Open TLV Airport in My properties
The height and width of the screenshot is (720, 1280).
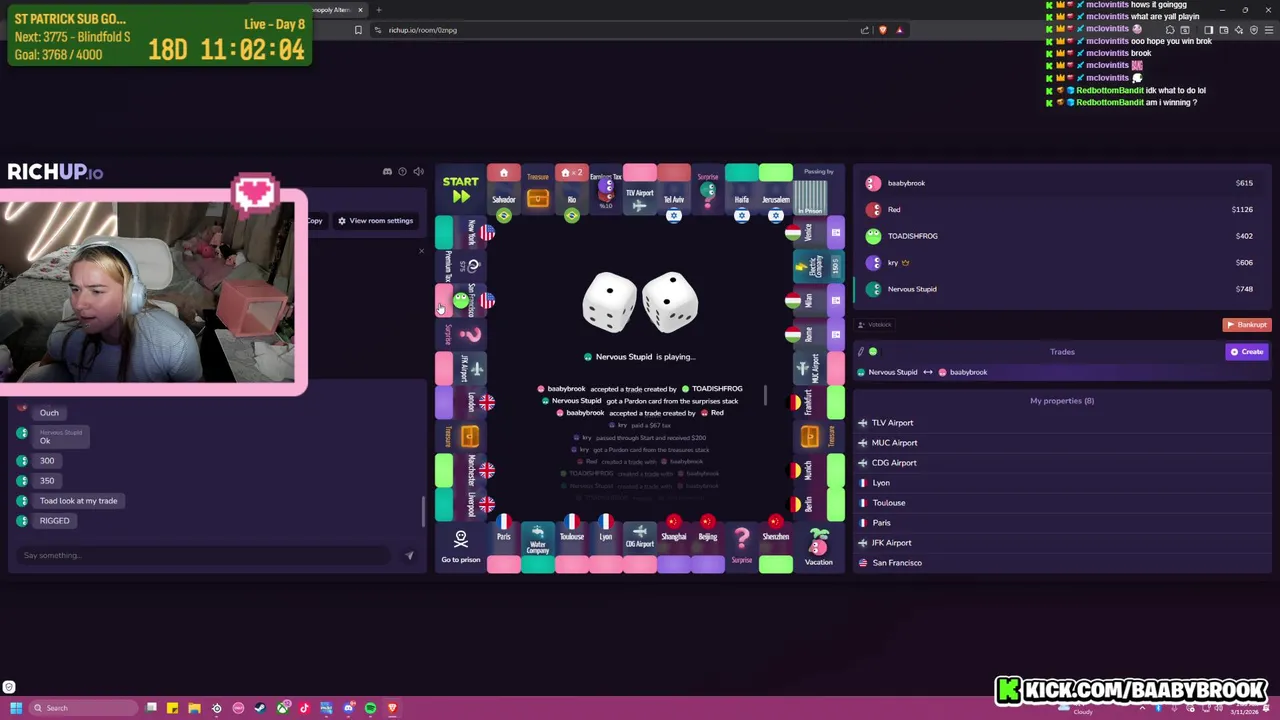(x=1062, y=423)
